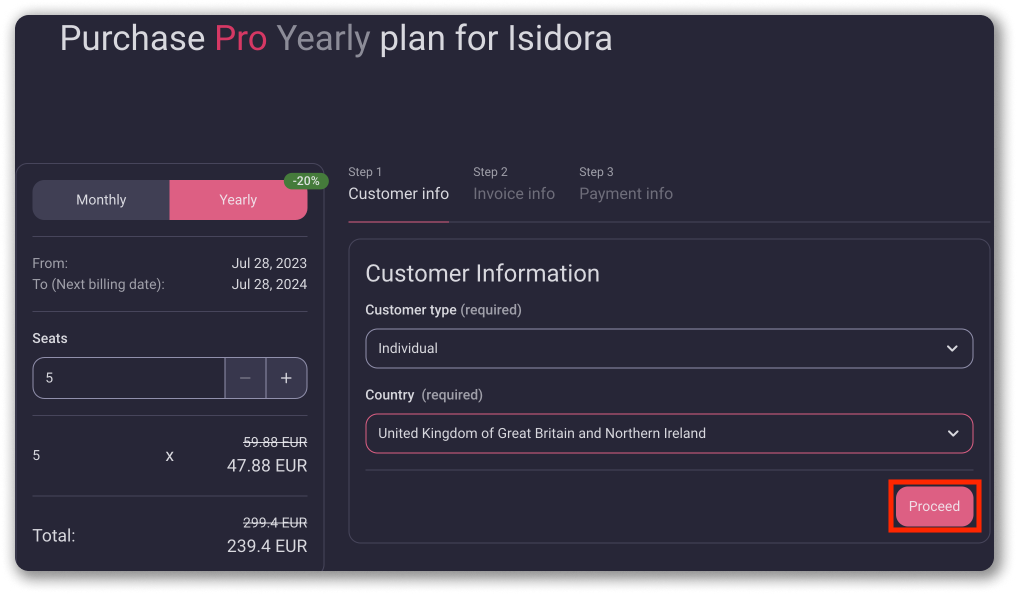Screen dimensions: 1017x594
Task: Click the chevron on Individual selector
Action: tap(952, 348)
